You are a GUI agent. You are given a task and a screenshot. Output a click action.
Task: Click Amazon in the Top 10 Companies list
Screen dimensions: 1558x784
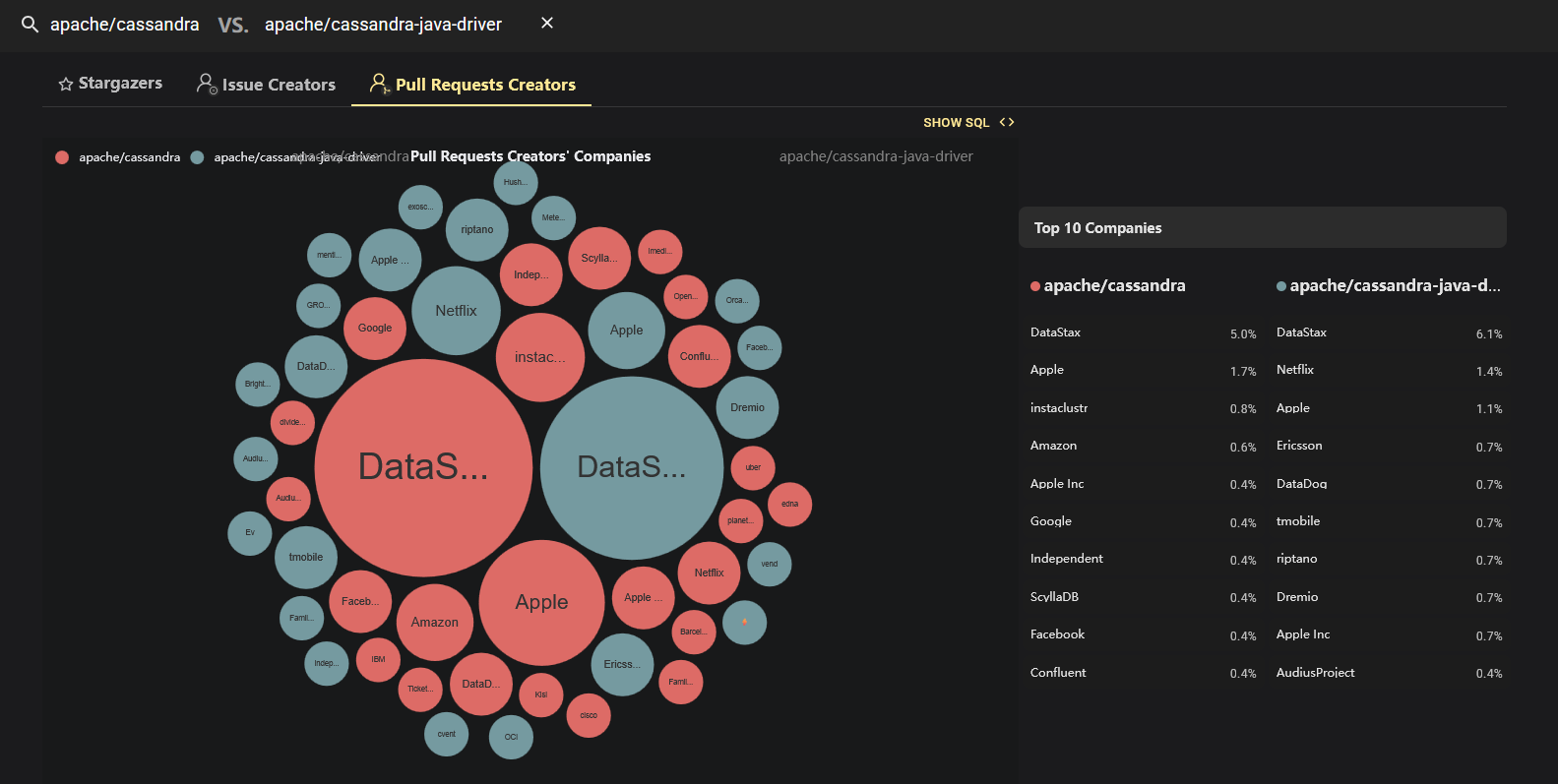pyautogui.click(x=1053, y=446)
